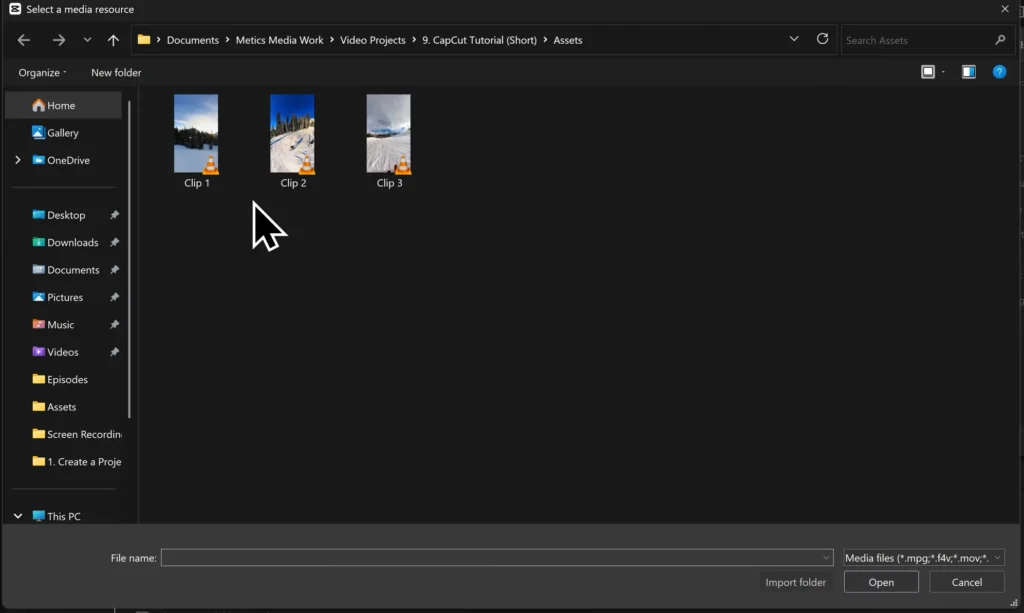Go forward in folder history
This screenshot has width=1024, height=613.
(59, 40)
